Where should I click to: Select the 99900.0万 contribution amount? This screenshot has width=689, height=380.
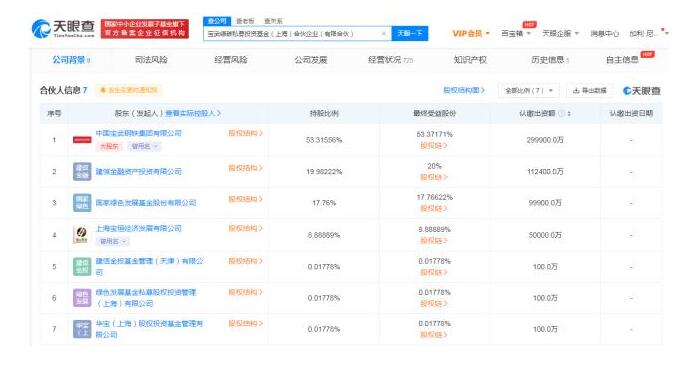coord(545,203)
